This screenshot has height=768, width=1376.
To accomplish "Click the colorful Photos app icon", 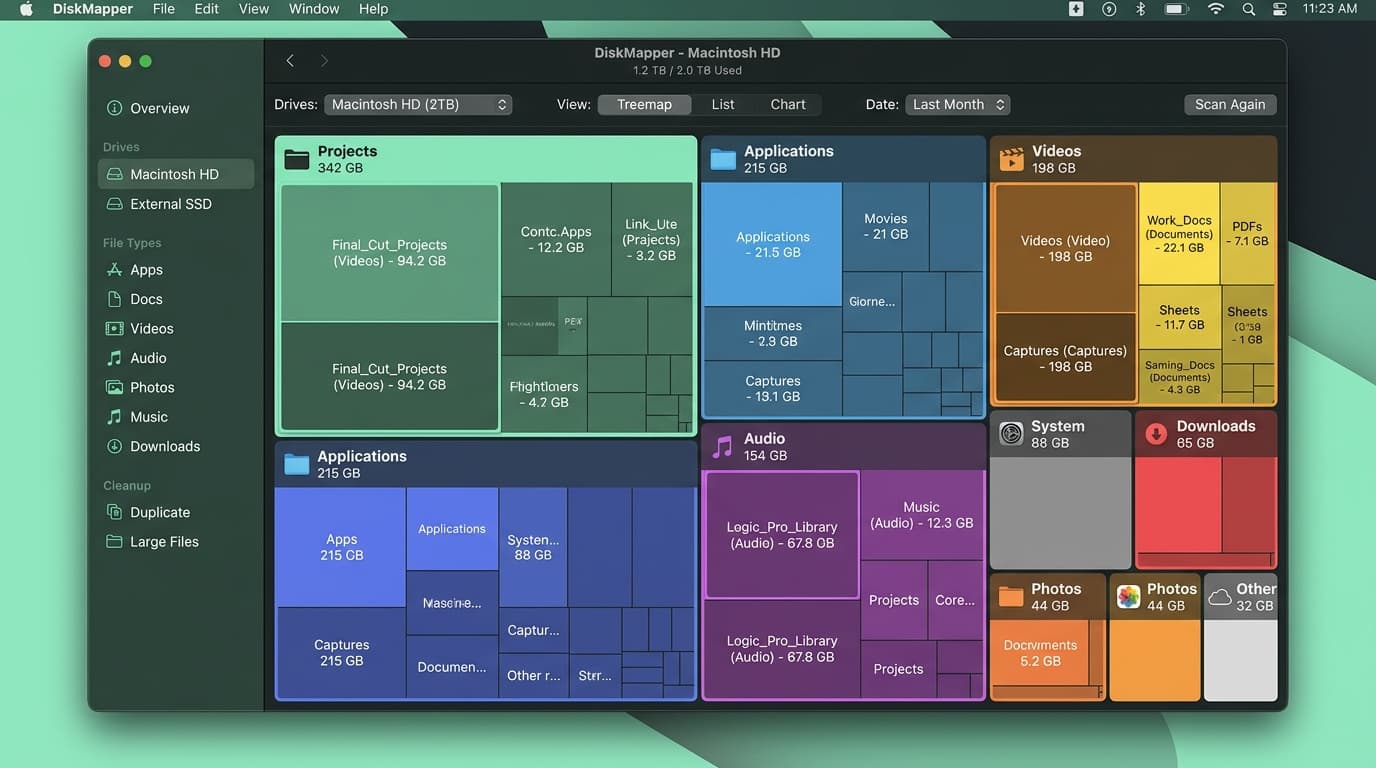I will pyautogui.click(x=1128, y=597).
